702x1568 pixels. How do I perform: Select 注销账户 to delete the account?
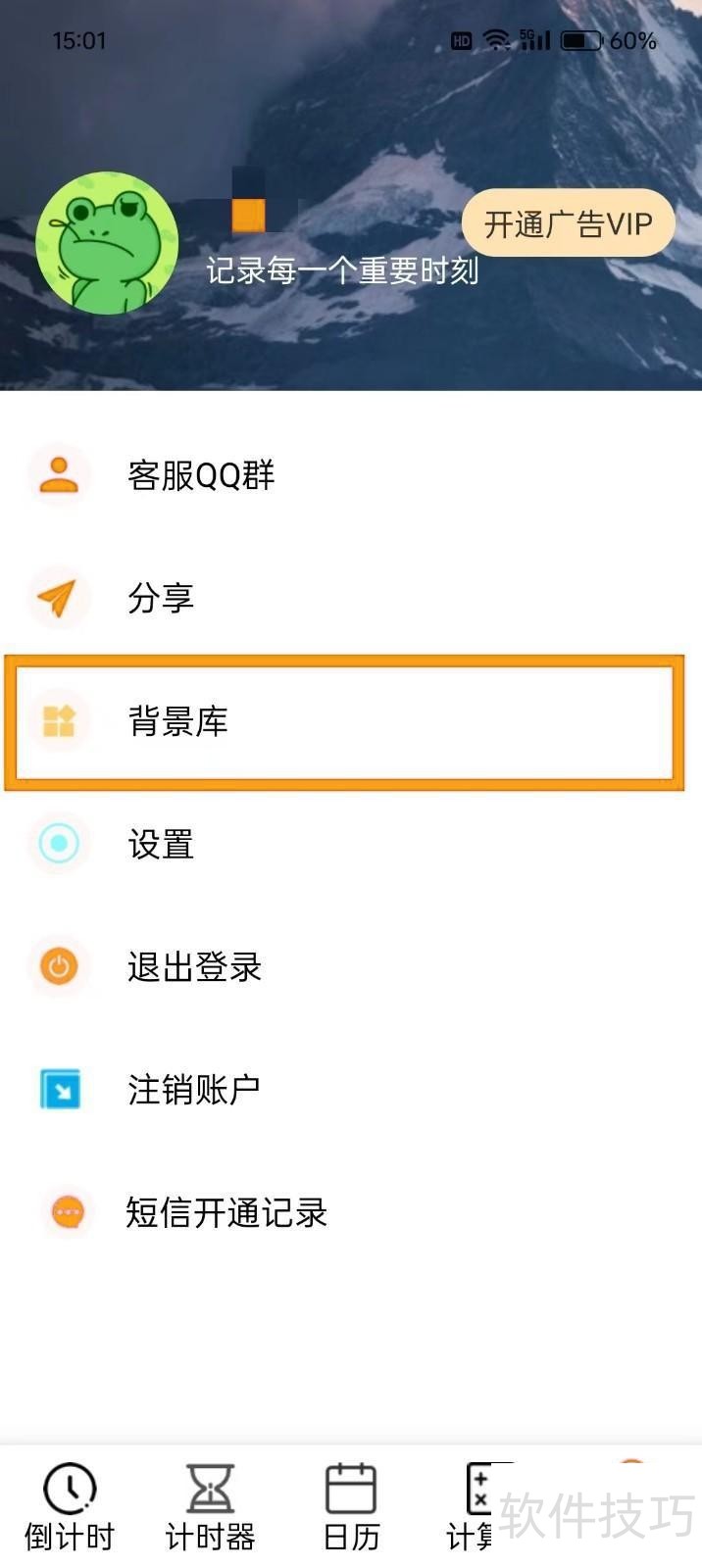click(193, 1089)
